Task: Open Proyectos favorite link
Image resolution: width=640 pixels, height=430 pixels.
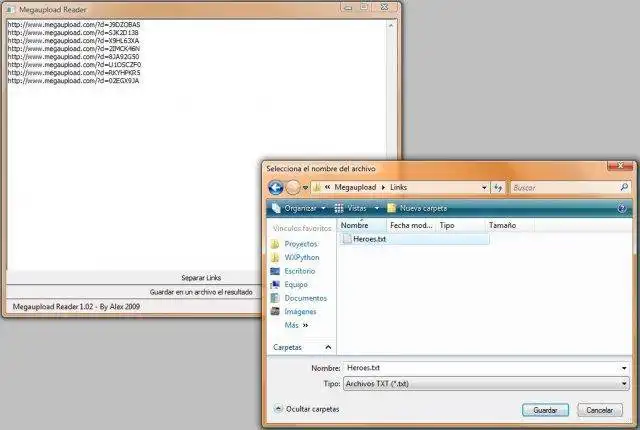Action: tap(301, 244)
